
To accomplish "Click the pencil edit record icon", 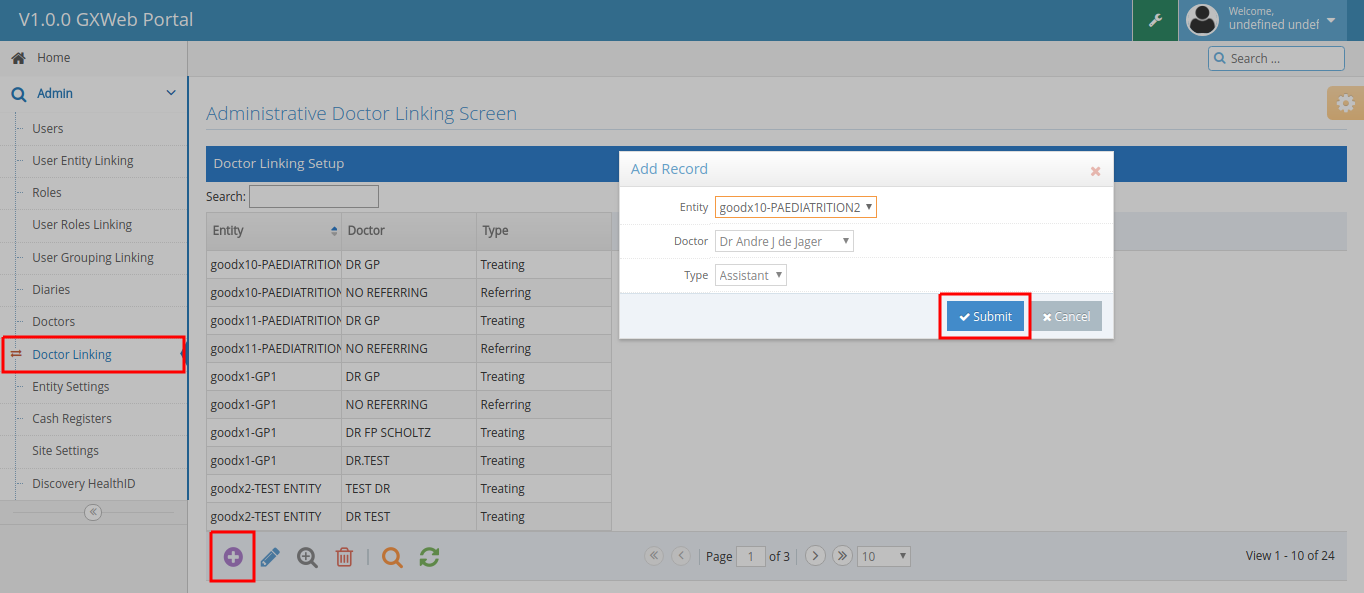I will [x=270, y=557].
